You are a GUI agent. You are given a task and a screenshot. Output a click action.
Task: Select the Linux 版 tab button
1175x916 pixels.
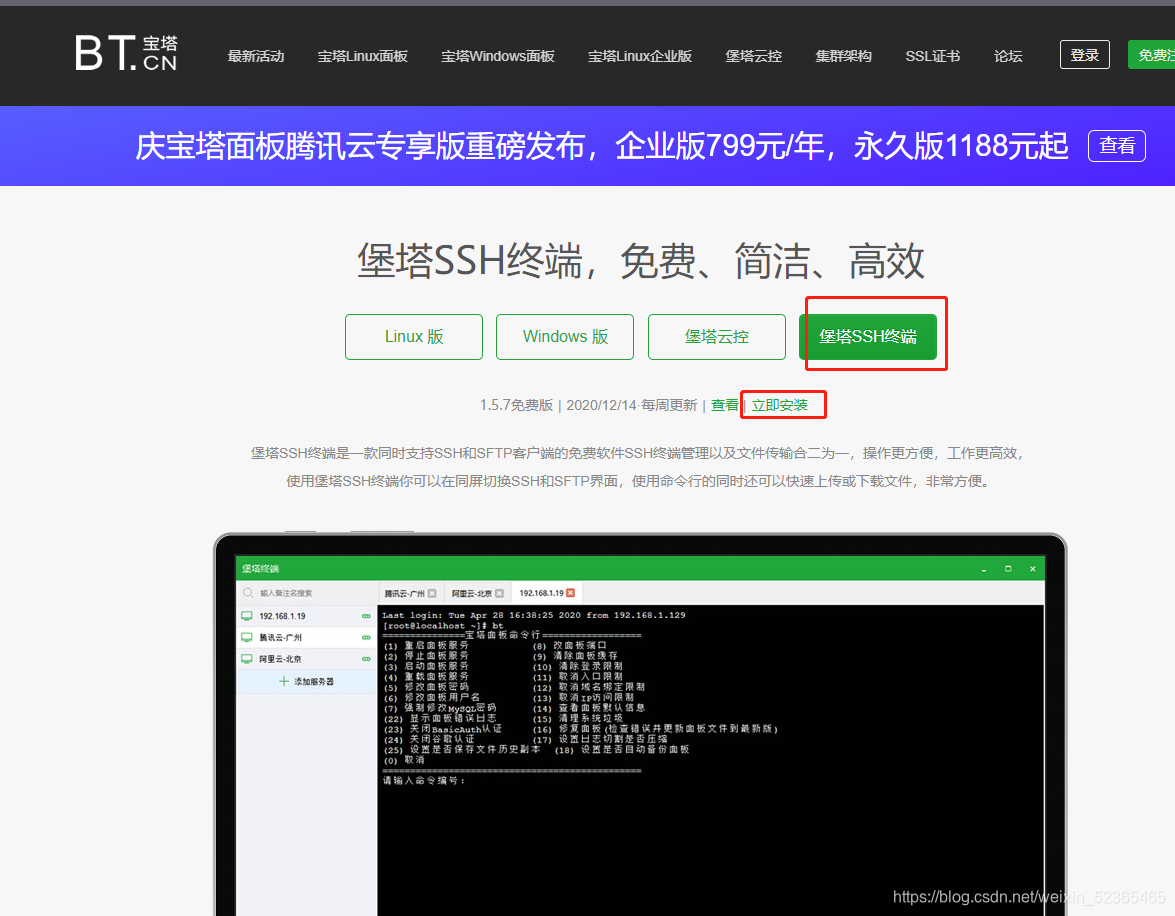tap(414, 337)
